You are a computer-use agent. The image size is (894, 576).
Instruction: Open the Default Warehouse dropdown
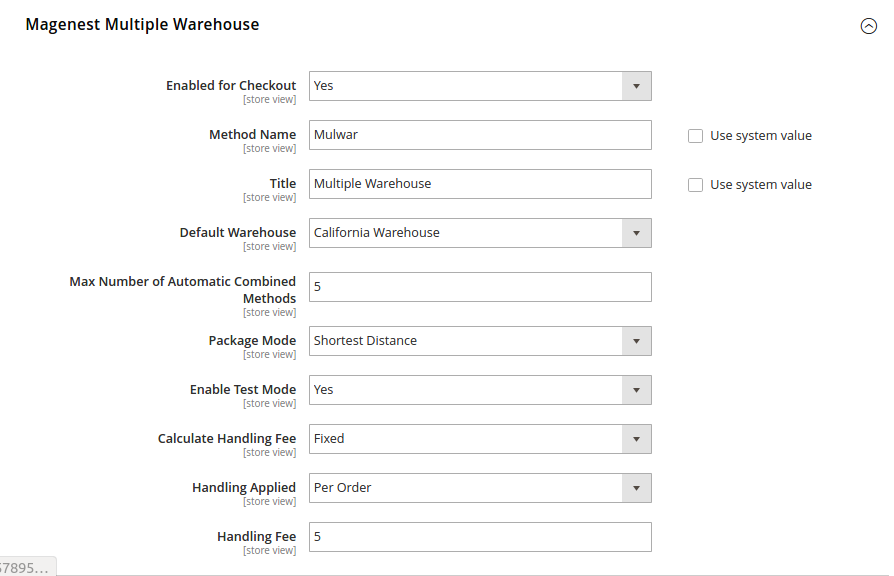coord(480,233)
